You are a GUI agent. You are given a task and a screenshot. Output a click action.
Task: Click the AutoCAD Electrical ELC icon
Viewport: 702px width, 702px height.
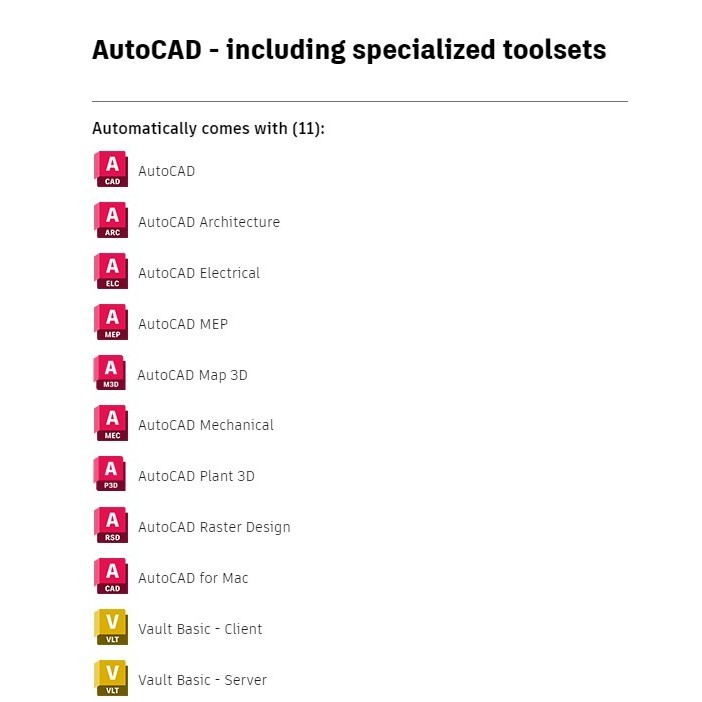[111, 272]
